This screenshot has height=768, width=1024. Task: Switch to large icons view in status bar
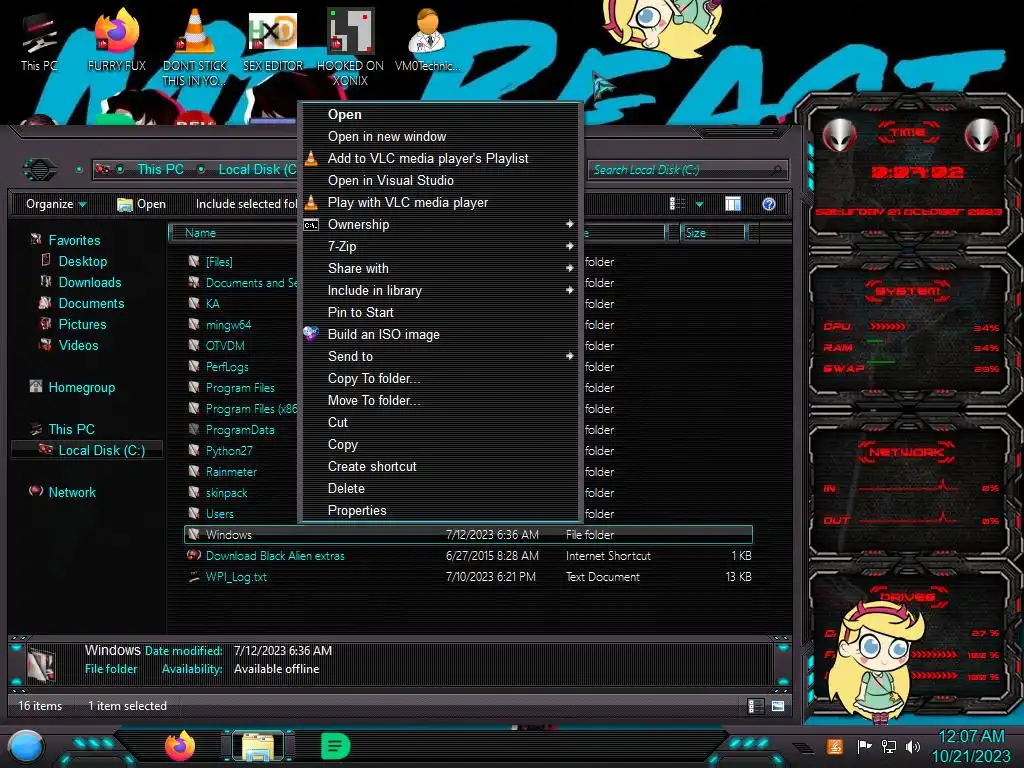778,706
